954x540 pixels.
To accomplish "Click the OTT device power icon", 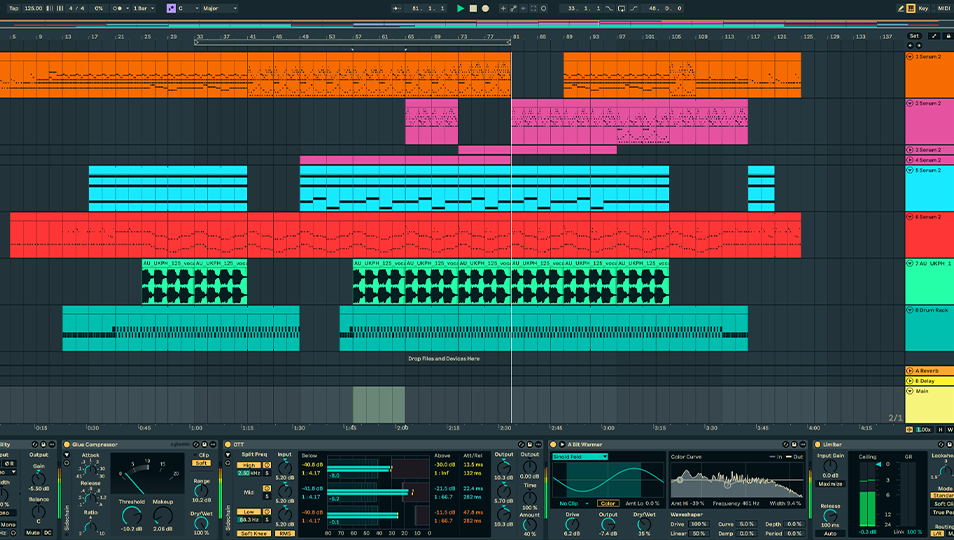I will click(226, 444).
